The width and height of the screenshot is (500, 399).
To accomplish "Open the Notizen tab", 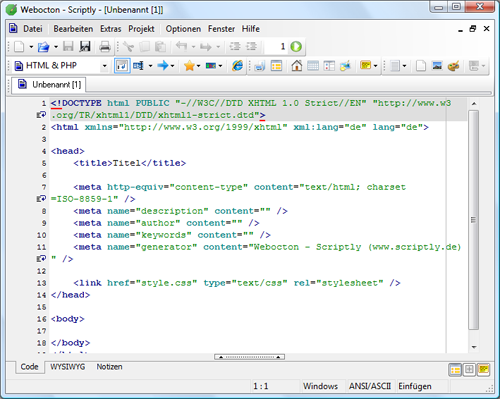I will 109,367.
